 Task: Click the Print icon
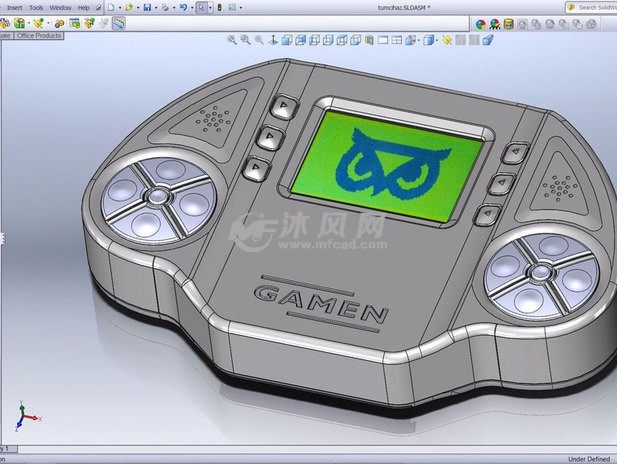[166, 7]
